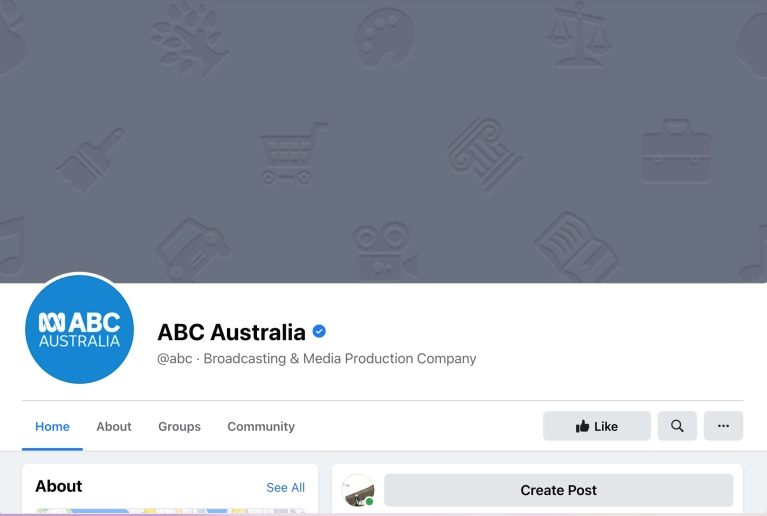This screenshot has height=516, width=767.
Task: Click the See All link in About
Action: click(285, 488)
